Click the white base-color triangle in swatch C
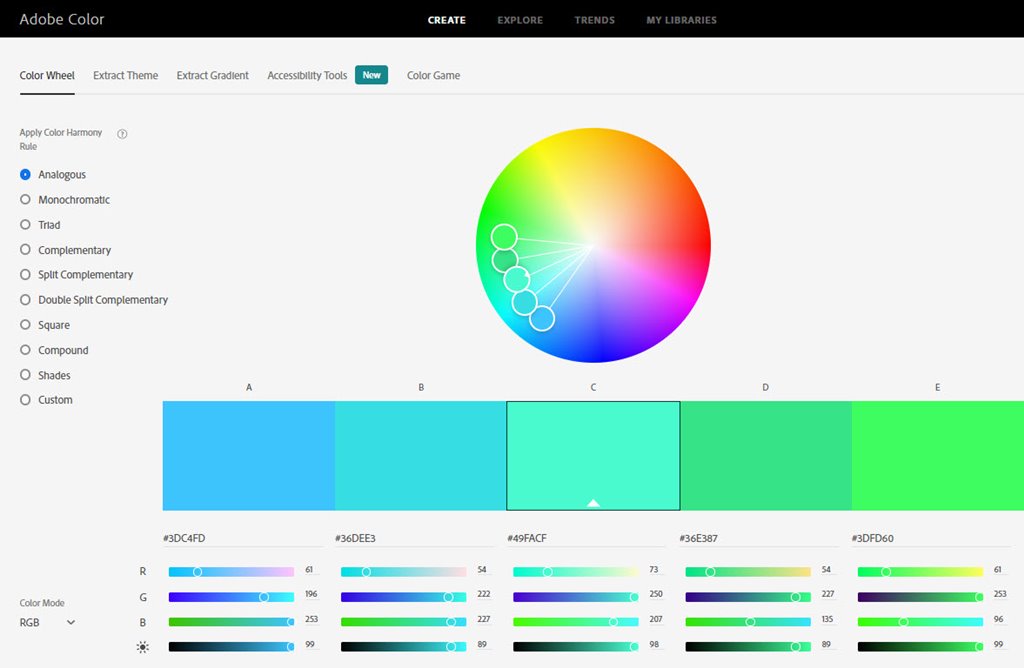Image resolution: width=1024 pixels, height=668 pixels. (593, 502)
